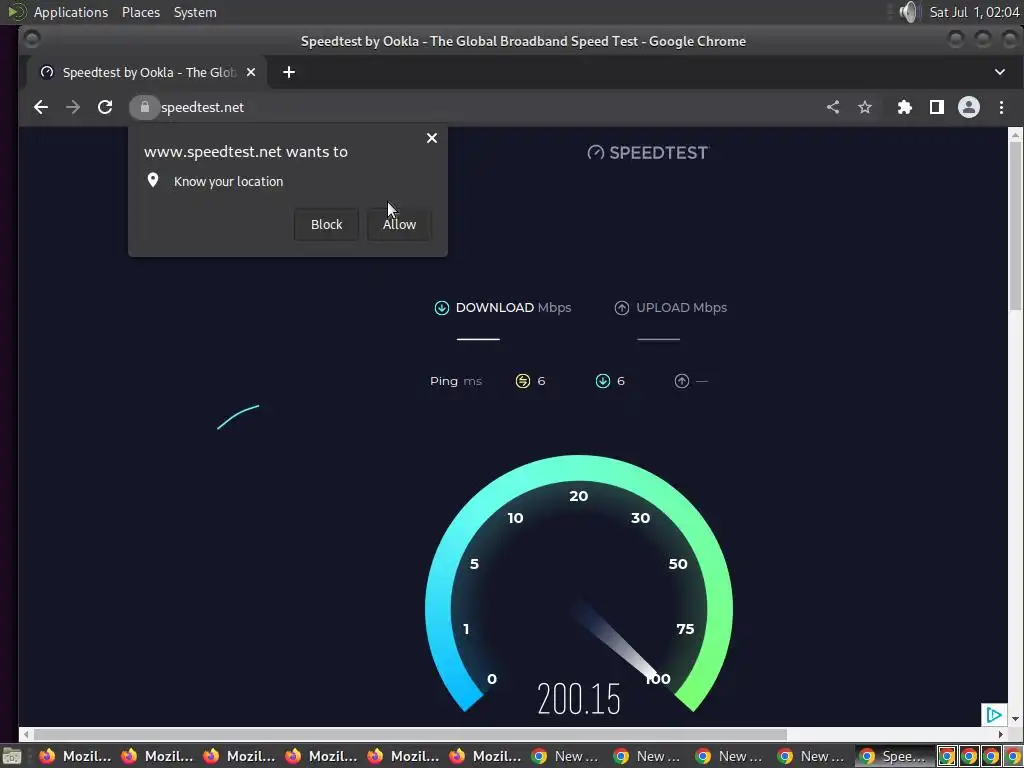Click the DOWNLOAD Mbps label
The width and height of the screenshot is (1024, 768).
coord(513,308)
